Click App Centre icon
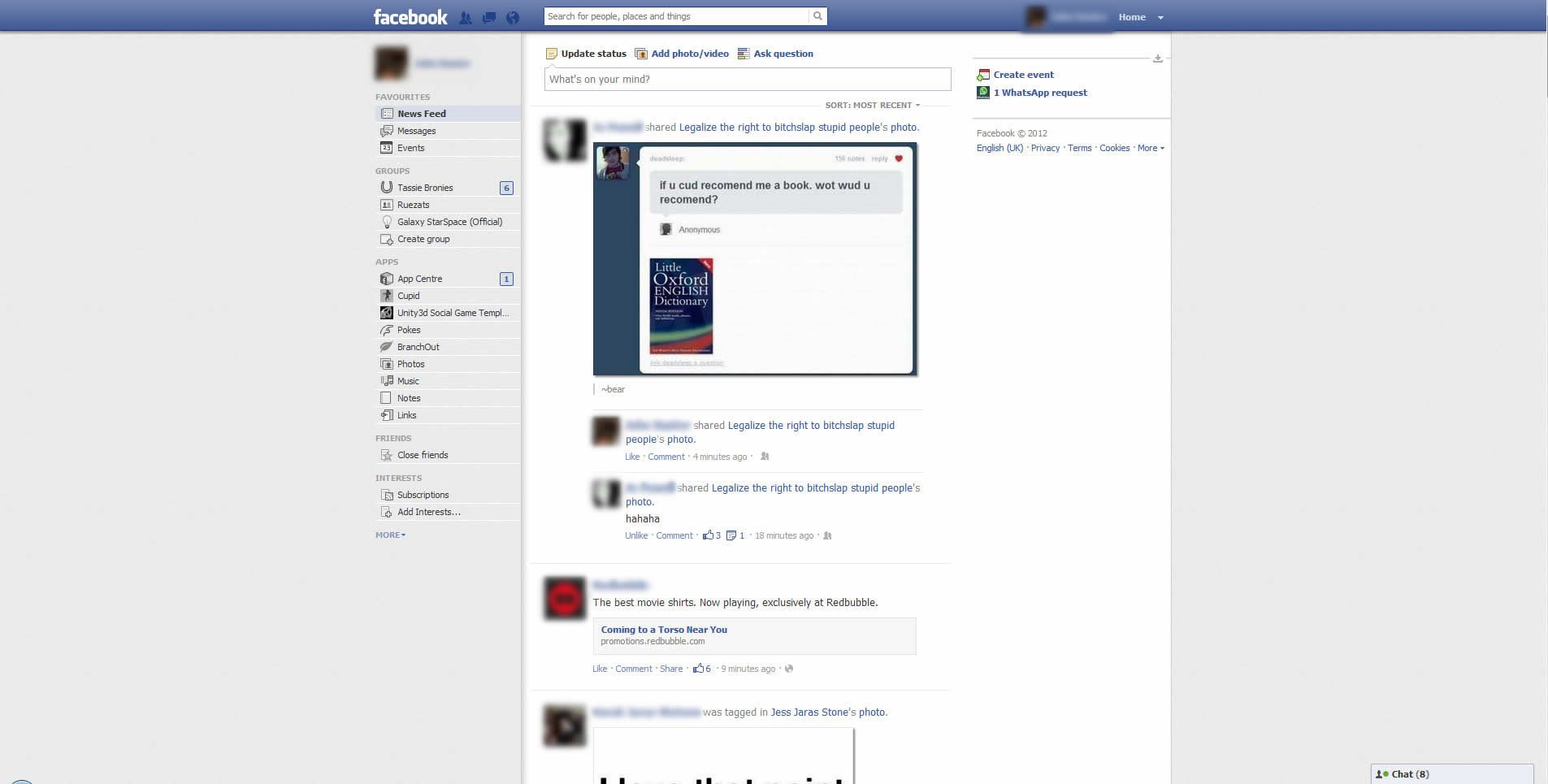The image size is (1548, 784). click(387, 279)
